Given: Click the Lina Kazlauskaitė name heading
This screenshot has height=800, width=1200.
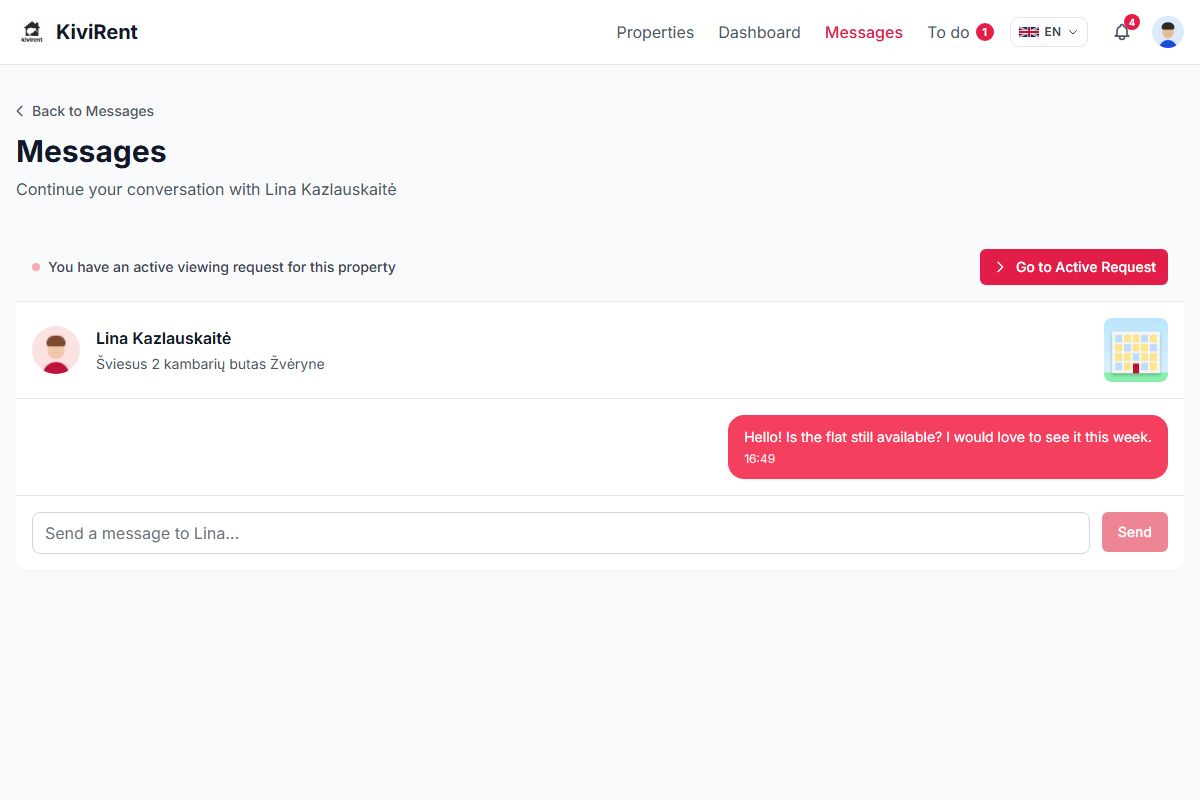Looking at the screenshot, I should (164, 338).
